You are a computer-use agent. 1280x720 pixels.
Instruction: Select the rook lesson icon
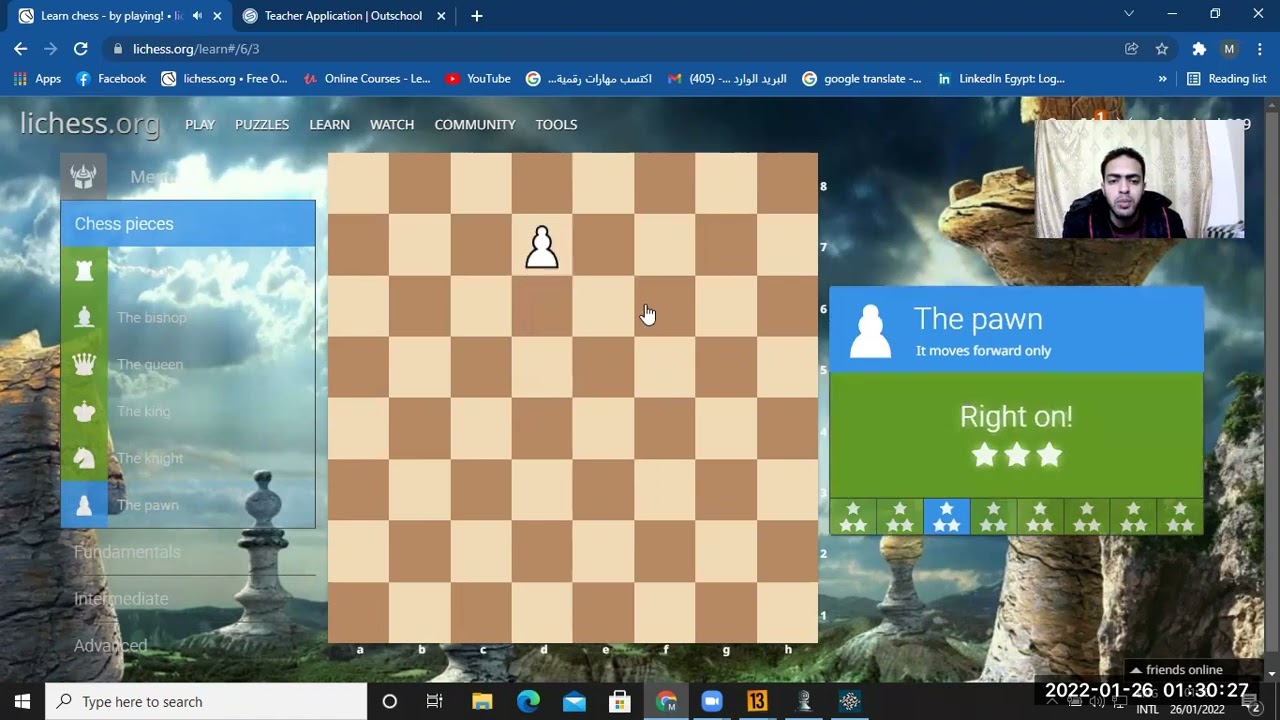pyautogui.click(x=84, y=270)
